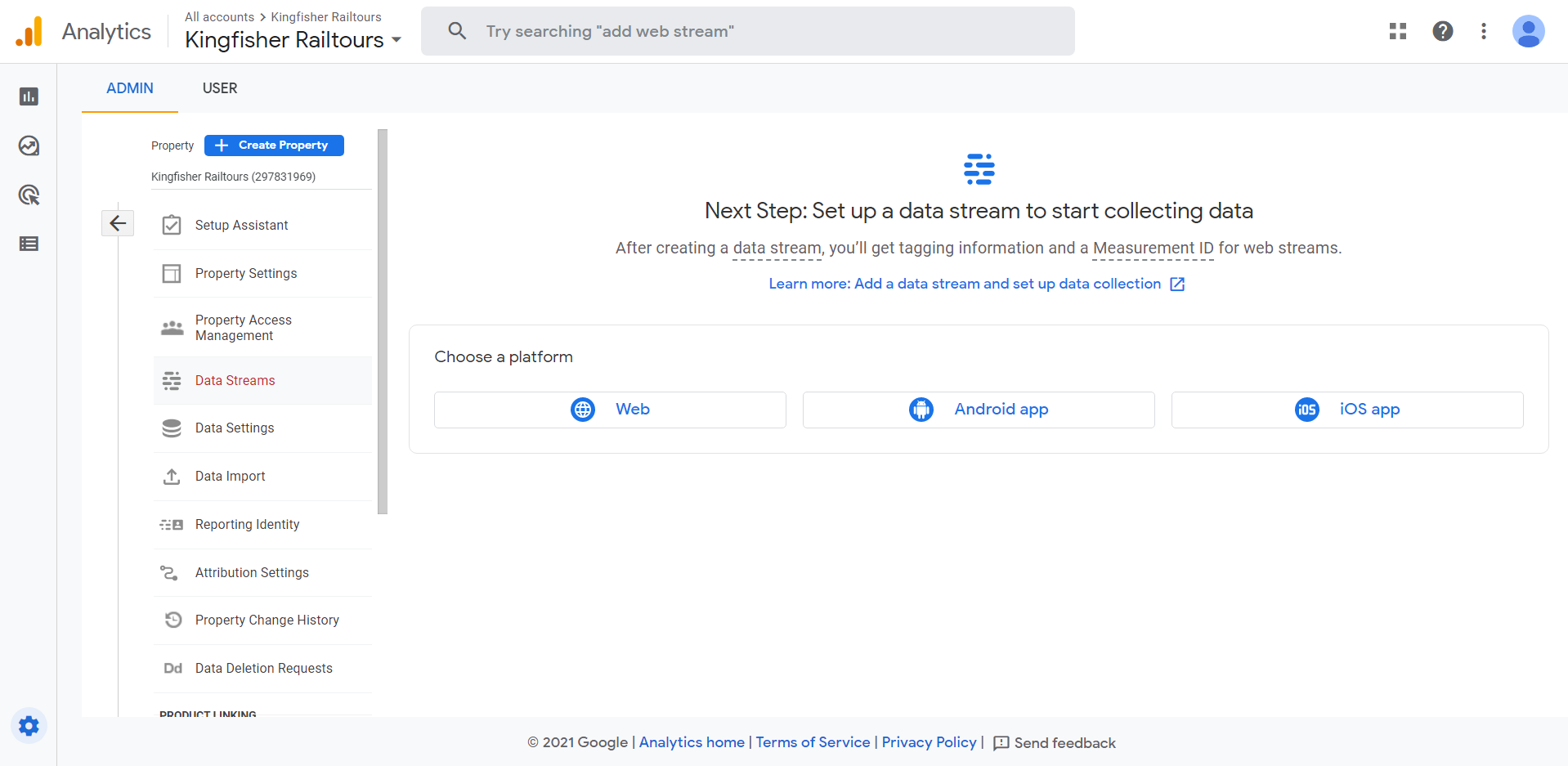1568x766 pixels.
Task: Open the Analytics home footer link
Action: coord(692,742)
